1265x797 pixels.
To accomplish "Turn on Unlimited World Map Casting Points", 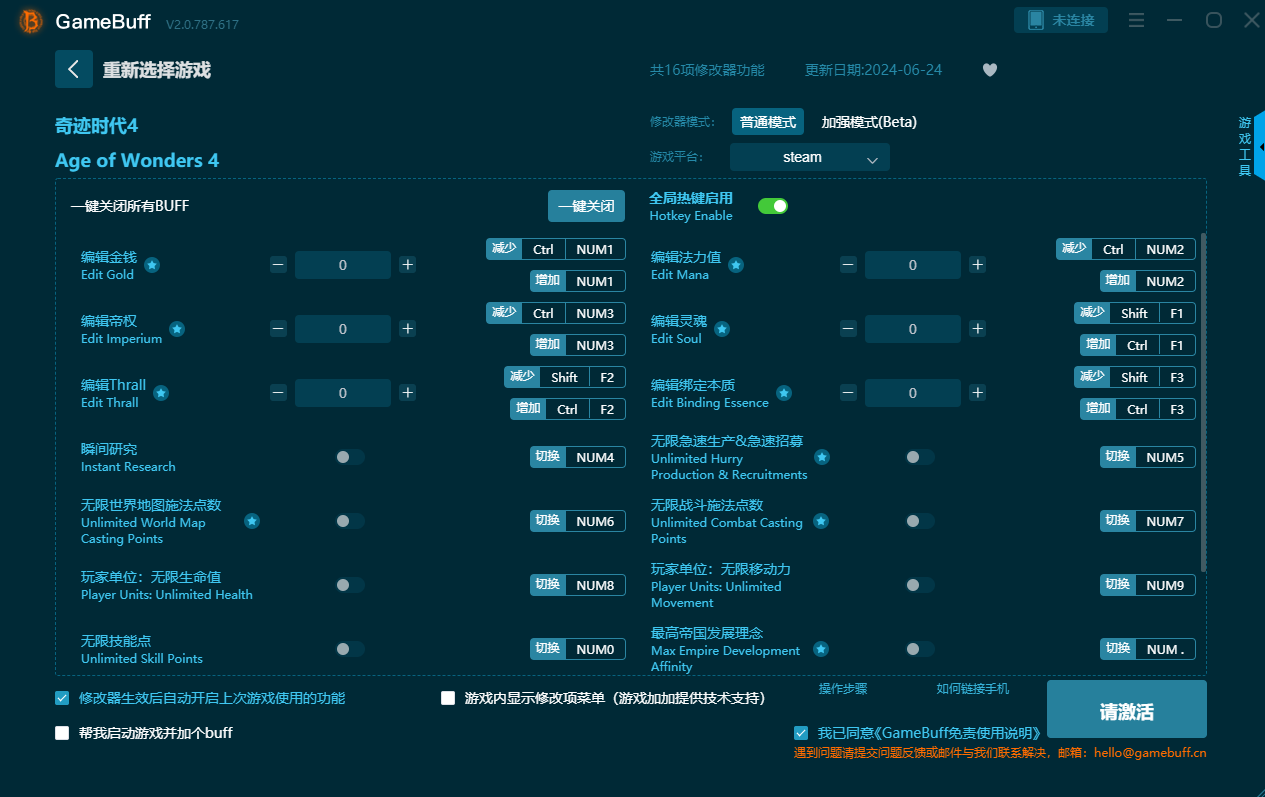I will (349, 521).
